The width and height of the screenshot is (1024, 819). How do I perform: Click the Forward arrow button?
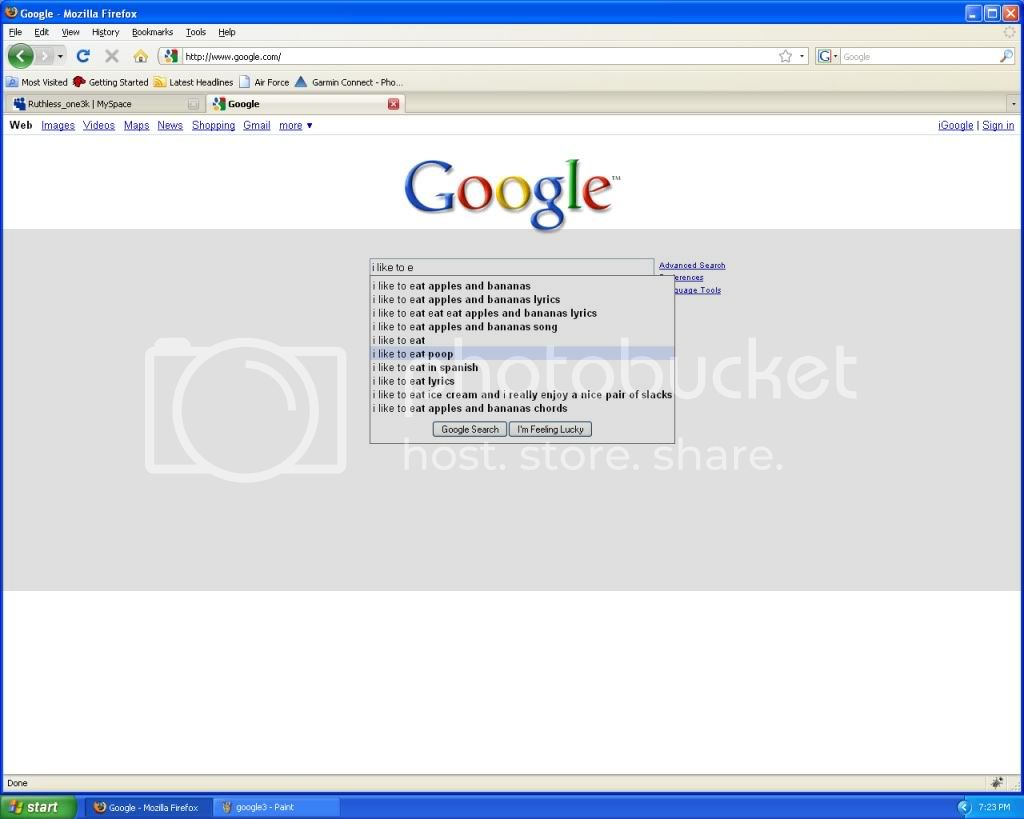point(44,56)
